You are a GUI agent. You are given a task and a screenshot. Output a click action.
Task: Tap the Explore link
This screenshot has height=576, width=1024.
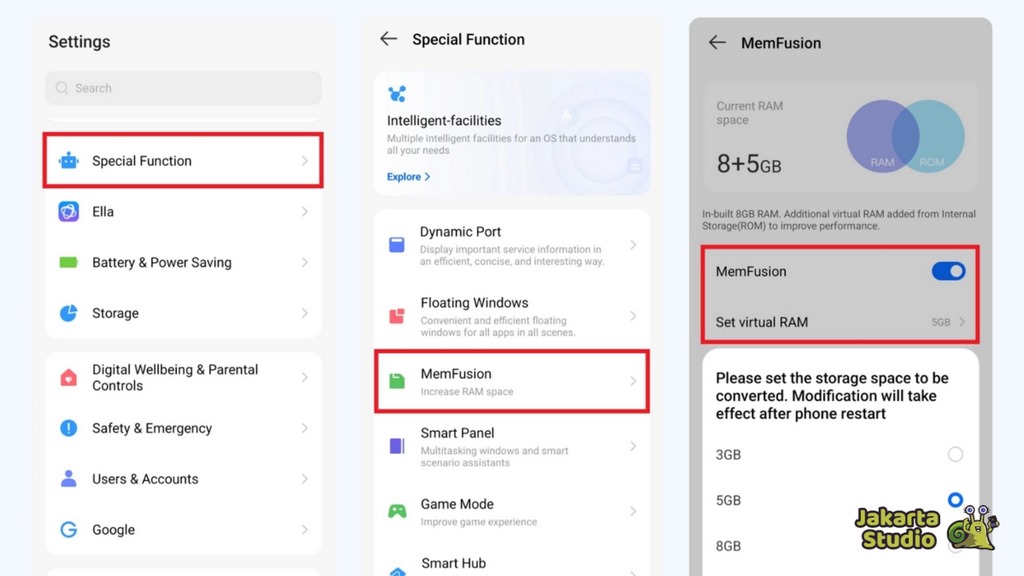click(408, 177)
